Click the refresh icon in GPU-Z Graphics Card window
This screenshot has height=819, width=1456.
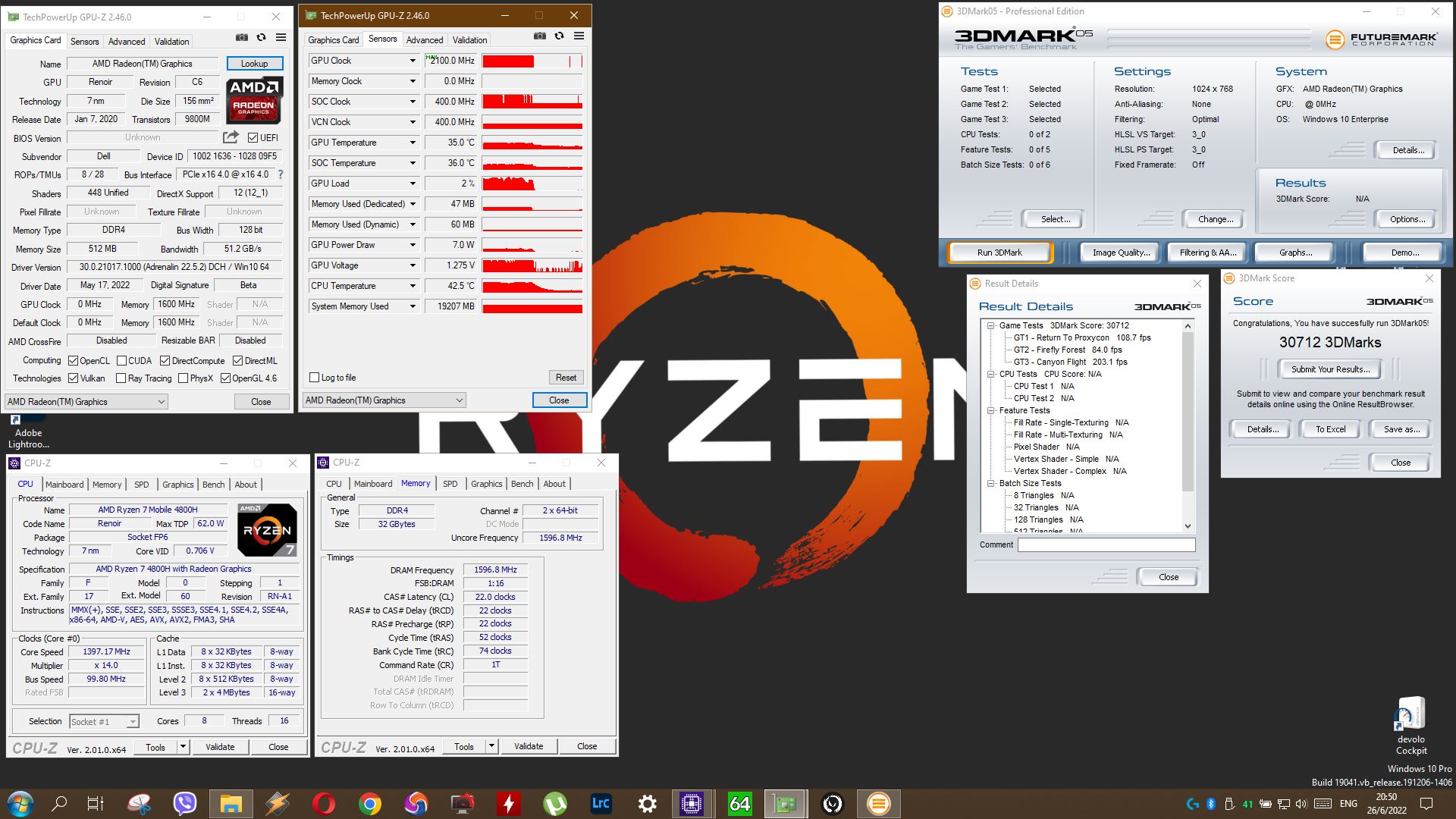pyautogui.click(x=261, y=37)
